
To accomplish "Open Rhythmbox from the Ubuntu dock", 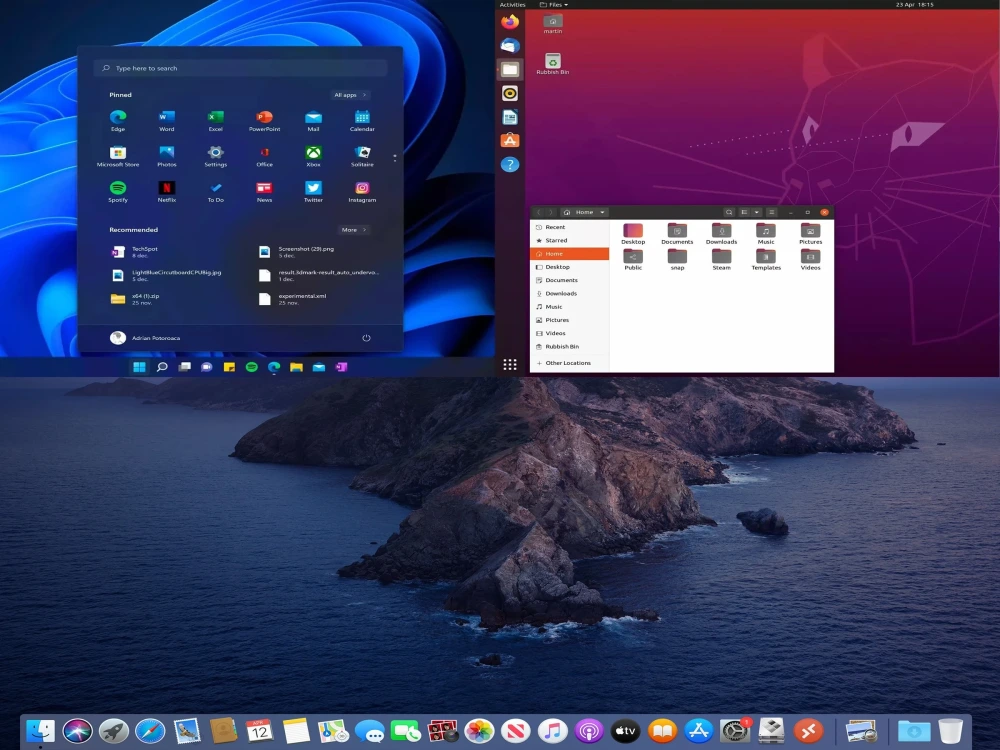I will pyautogui.click(x=510, y=94).
